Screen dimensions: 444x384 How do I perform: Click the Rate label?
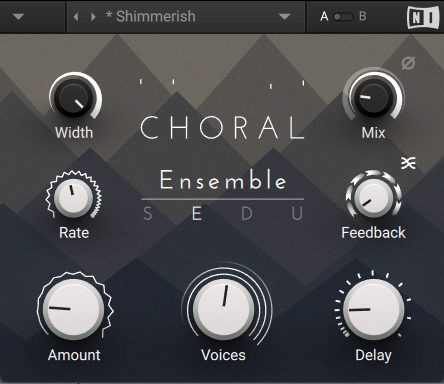[x=74, y=233]
